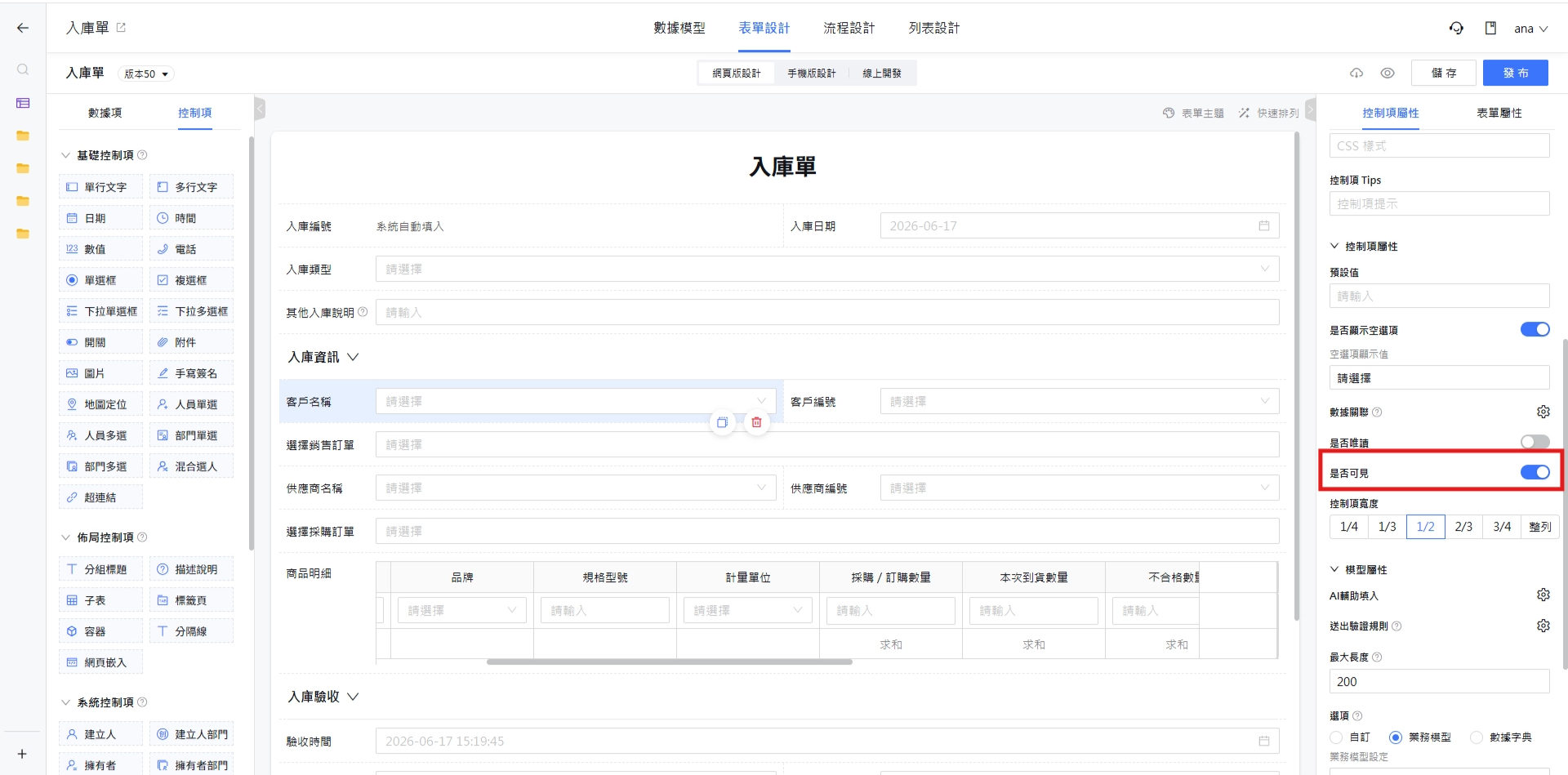Screen dimensions: 1568x775
Task: Open 送出驗證規則 gear settings
Action: point(1543,626)
